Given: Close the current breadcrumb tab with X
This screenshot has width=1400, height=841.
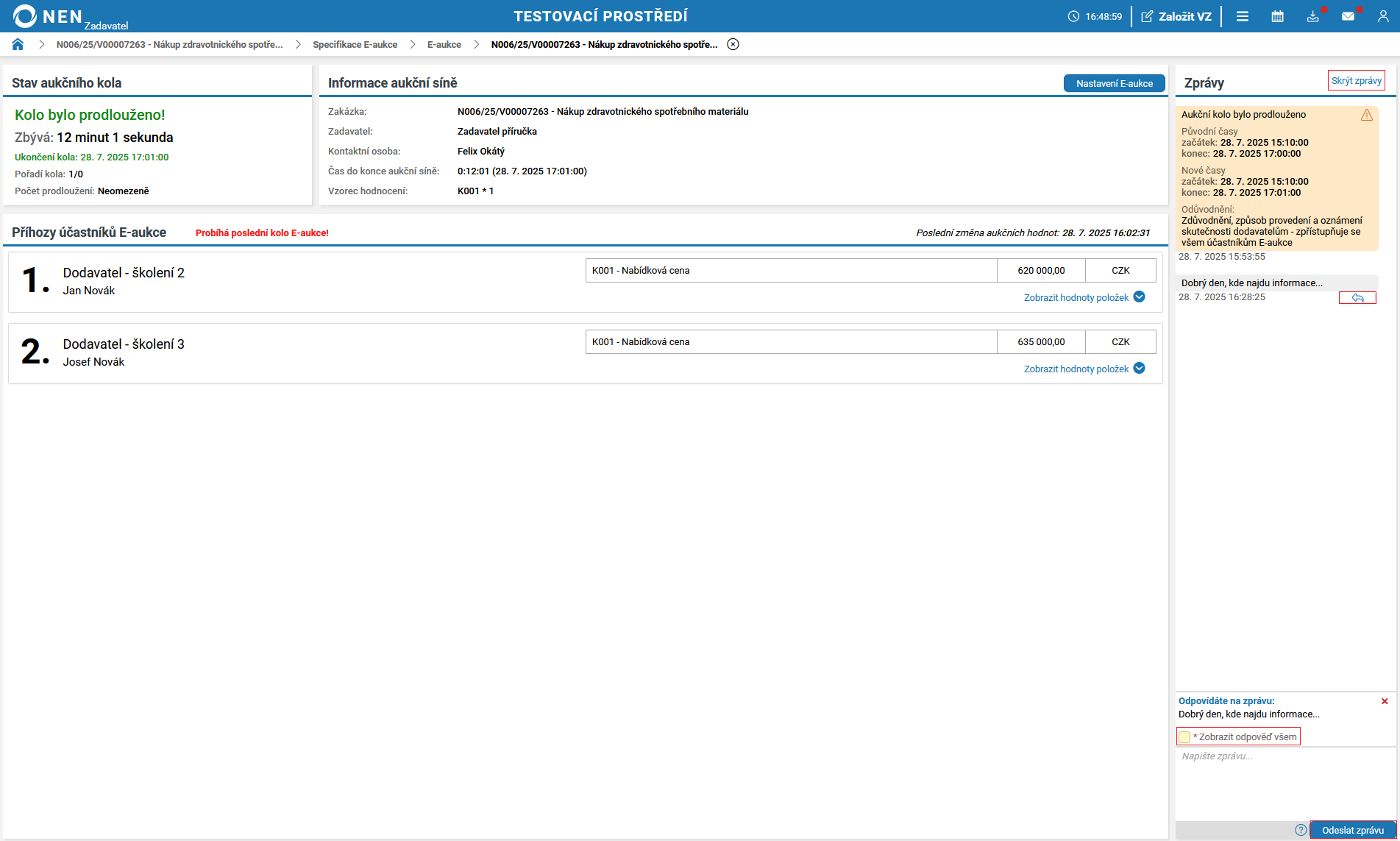Looking at the screenshot, I should point(733,44).
